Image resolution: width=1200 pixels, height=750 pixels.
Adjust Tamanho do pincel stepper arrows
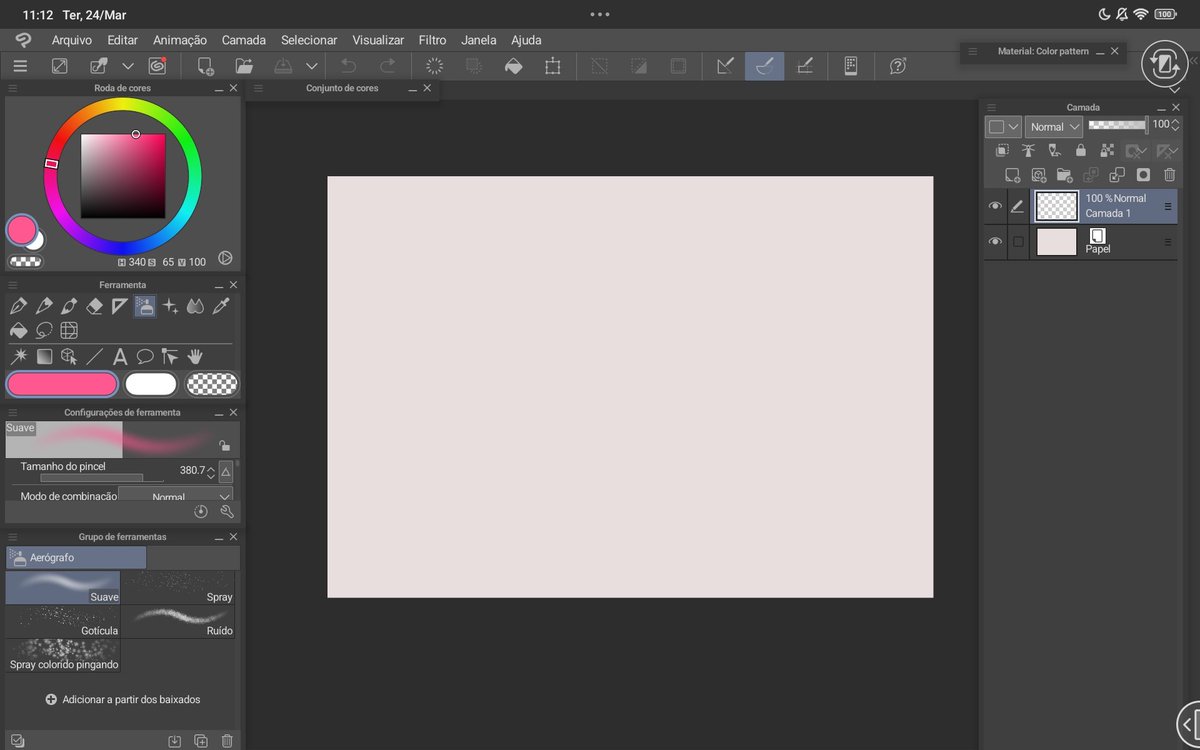210,471
